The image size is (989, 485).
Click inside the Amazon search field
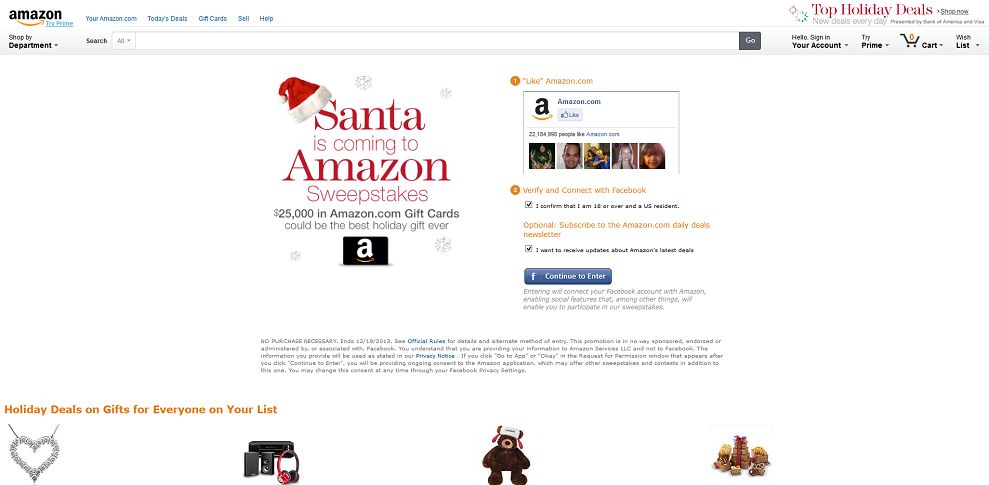436,41
